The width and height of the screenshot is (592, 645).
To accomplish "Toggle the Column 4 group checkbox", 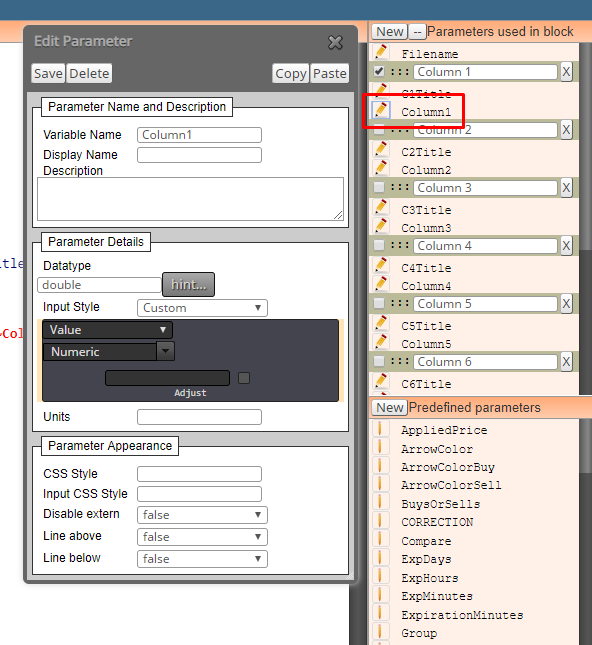I will tap(379, 246).
